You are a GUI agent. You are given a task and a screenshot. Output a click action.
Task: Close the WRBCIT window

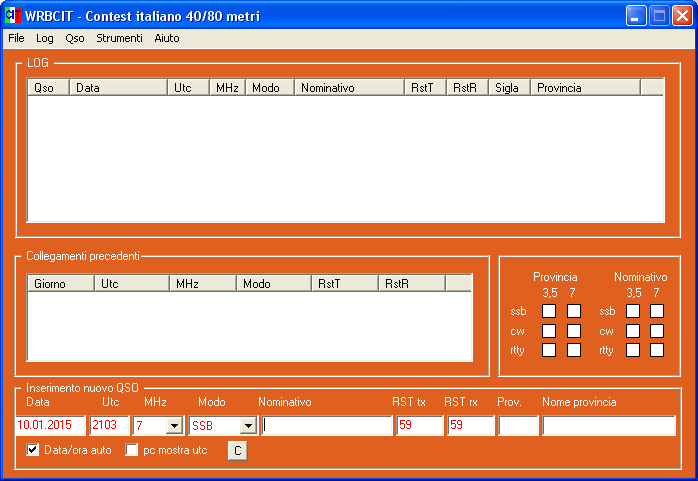pyautogui.click(x=682, y=16)
